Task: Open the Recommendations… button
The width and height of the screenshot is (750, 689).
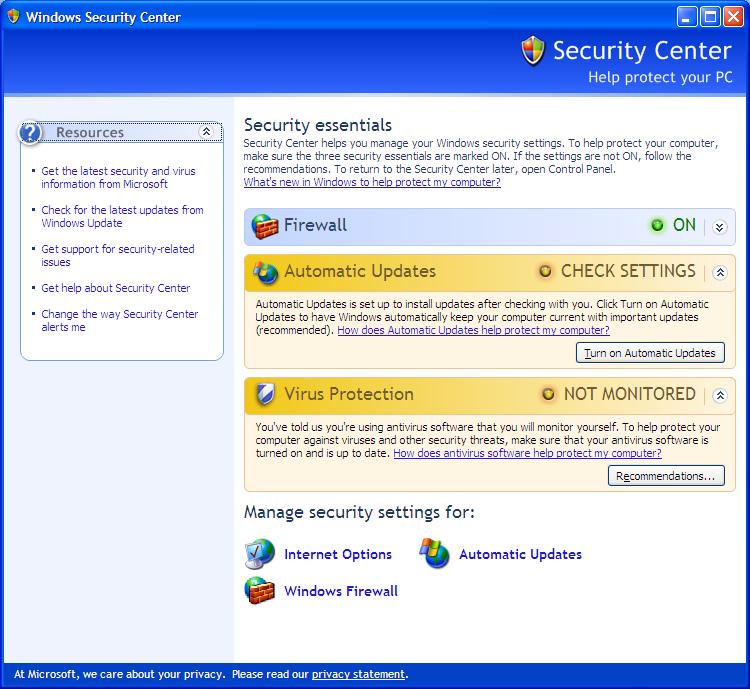Action: tap(666, 476)
